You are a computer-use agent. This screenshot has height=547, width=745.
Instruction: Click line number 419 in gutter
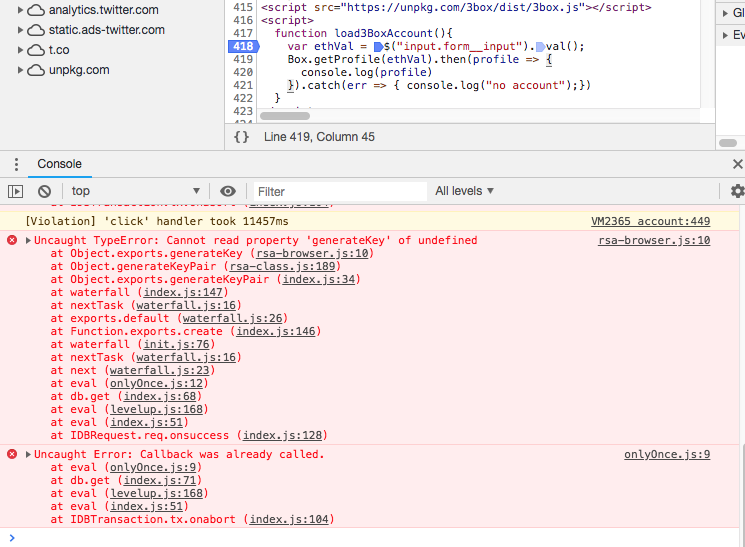tap(243, 59)
